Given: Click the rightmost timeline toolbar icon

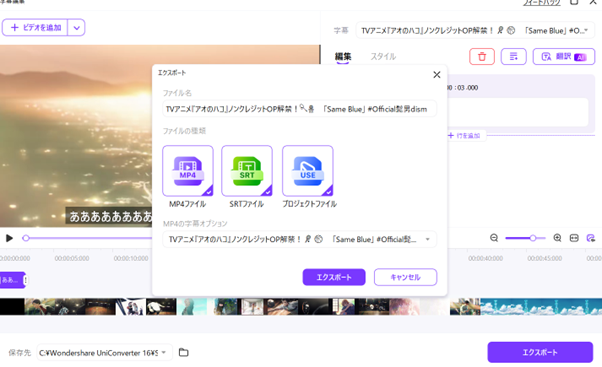Looking at the screenshot, I should [590, 238].
